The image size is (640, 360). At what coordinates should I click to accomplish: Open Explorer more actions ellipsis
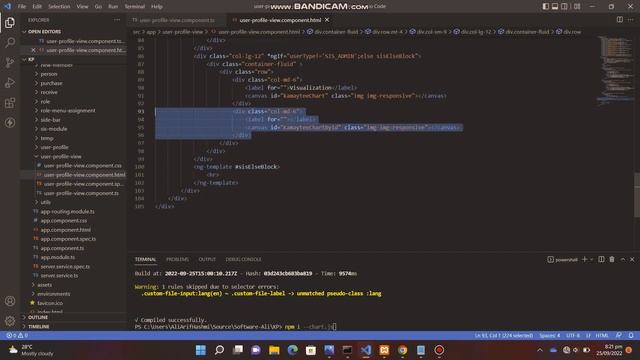point(117,20)
